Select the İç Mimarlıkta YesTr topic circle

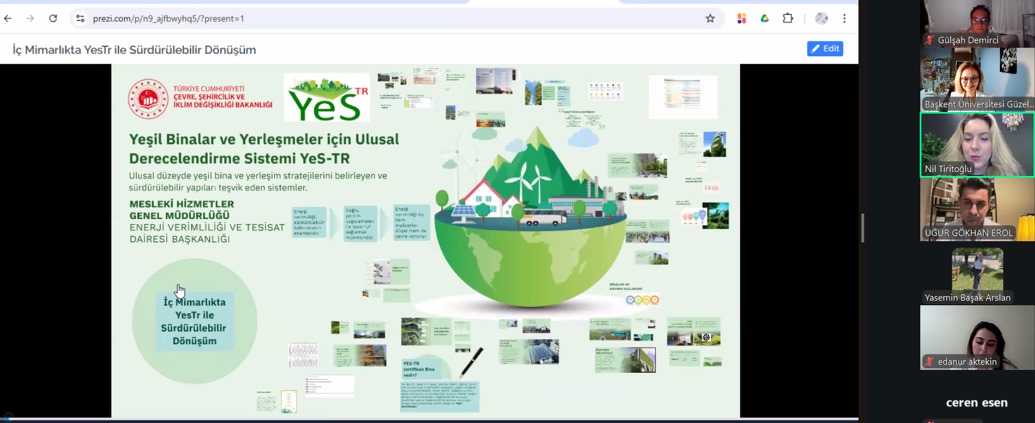194,321
